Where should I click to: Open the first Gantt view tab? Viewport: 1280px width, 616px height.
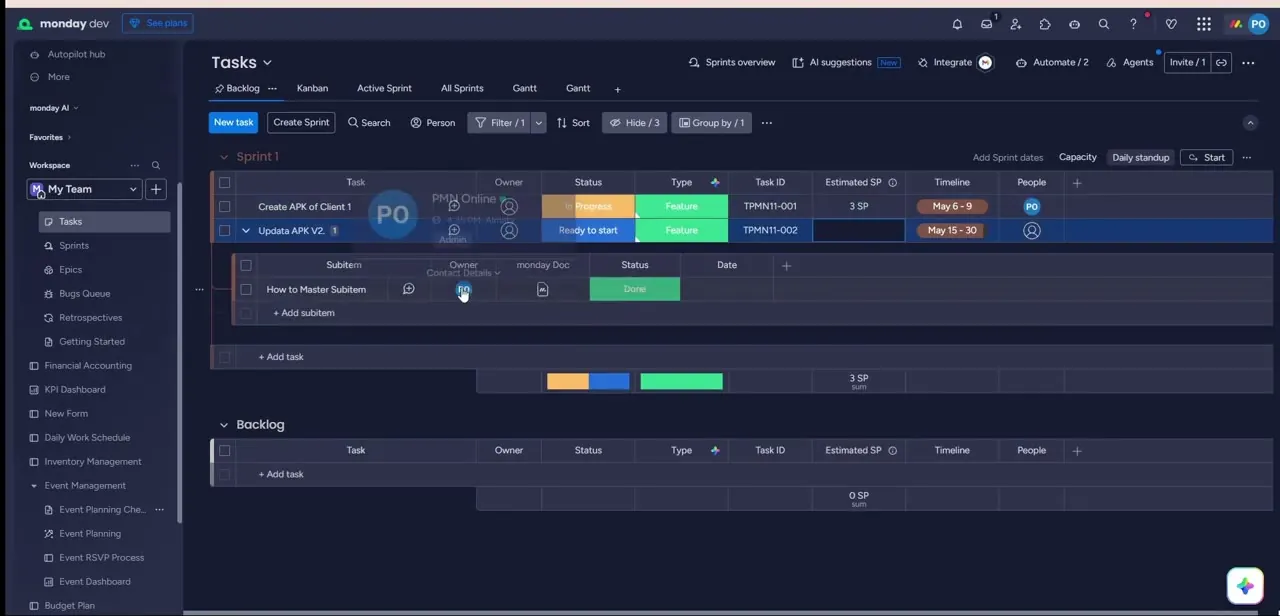point(525,89)
